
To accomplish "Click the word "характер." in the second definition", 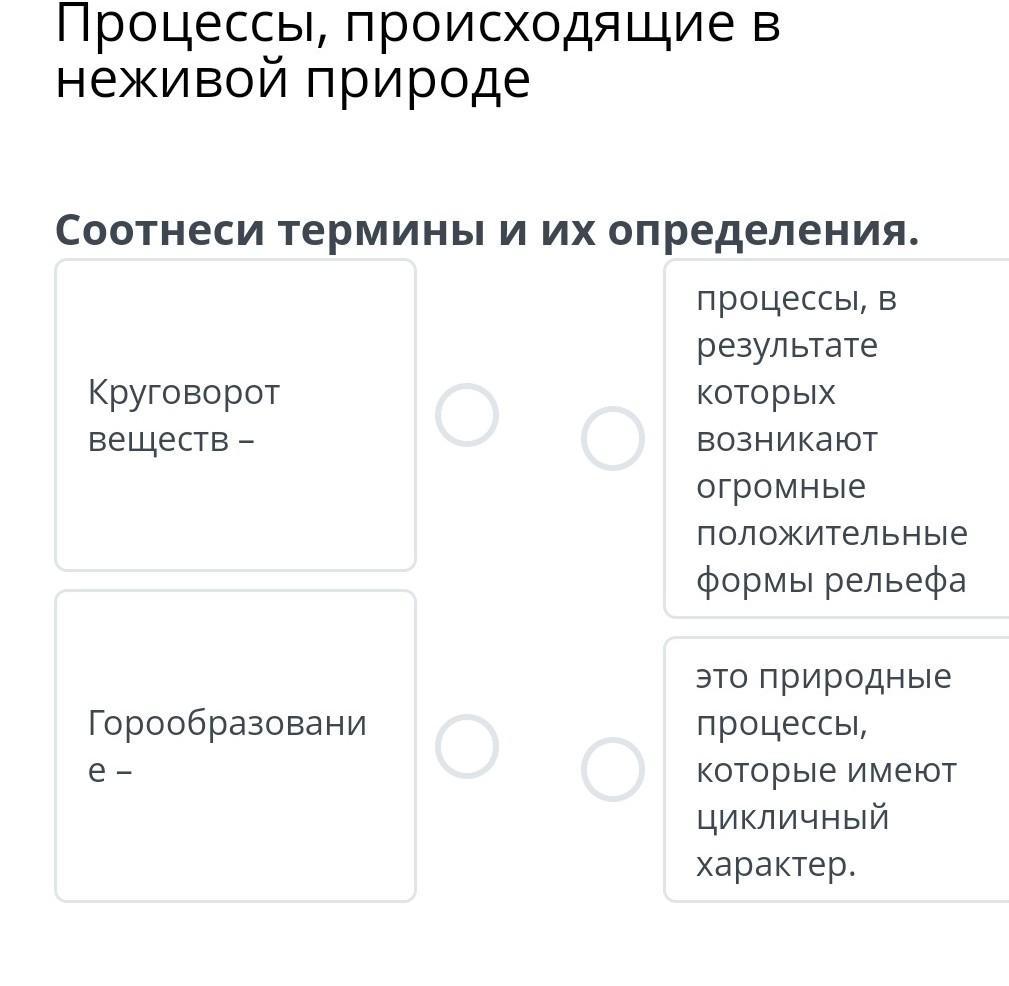I will [x=776, y=864].
